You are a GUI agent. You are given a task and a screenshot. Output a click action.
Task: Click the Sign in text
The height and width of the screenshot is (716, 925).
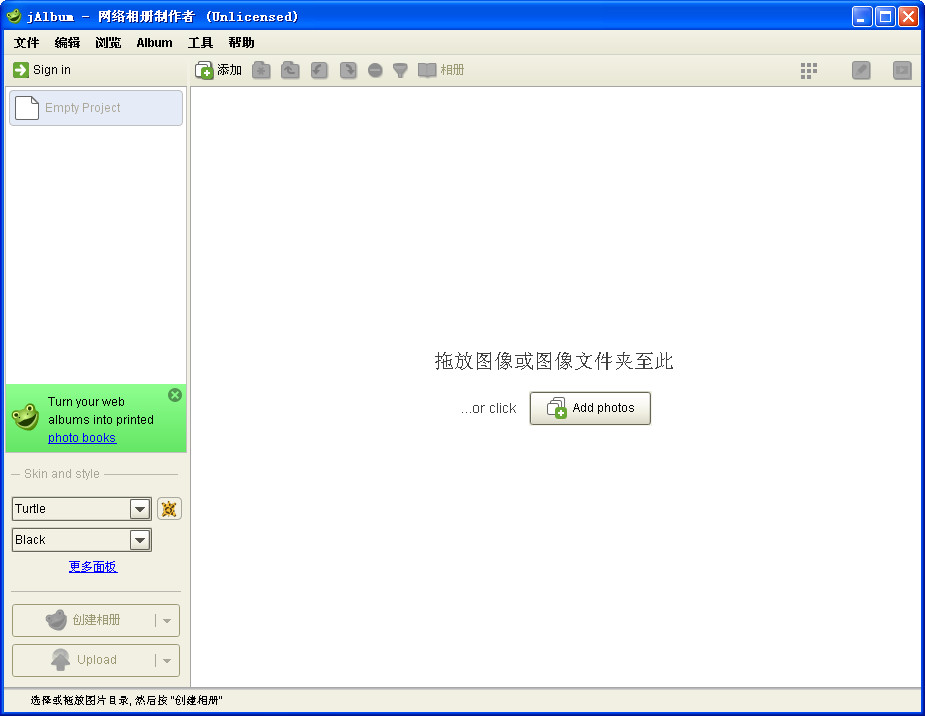pos(52,70)
